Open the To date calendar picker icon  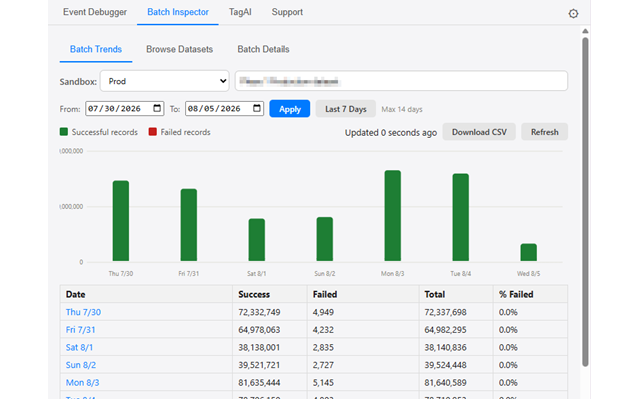[257, 108]
